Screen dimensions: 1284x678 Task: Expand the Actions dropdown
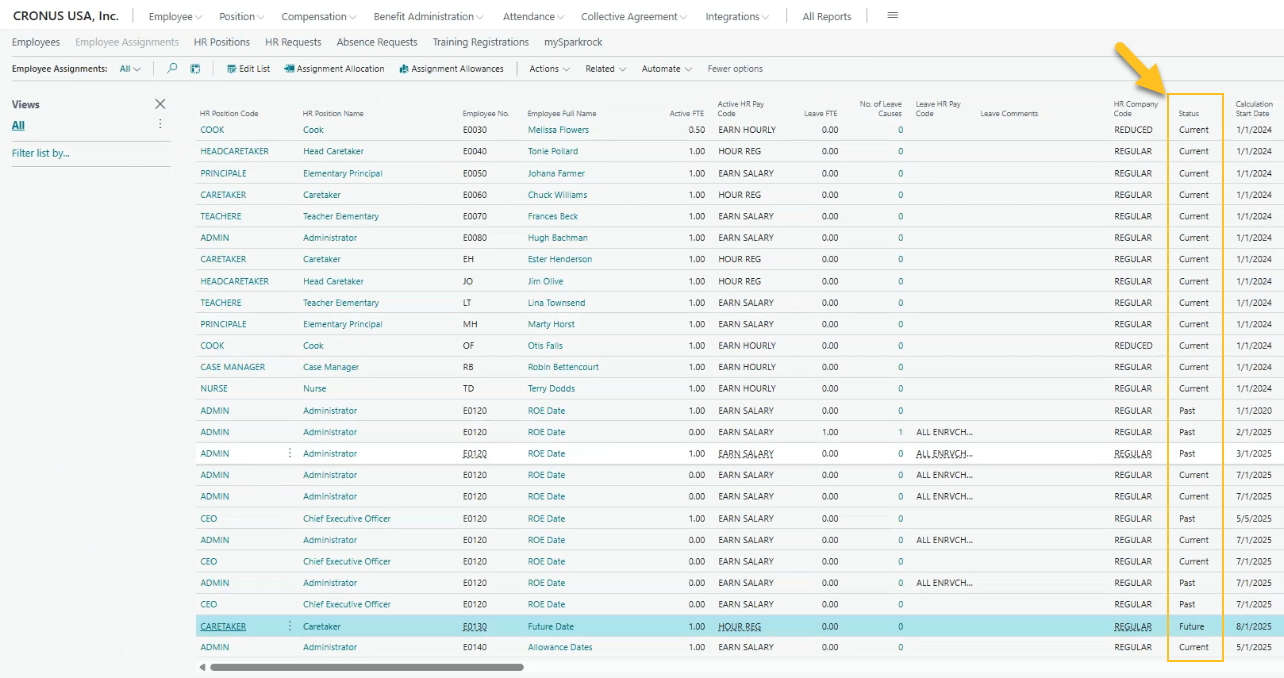coord(548,68)
